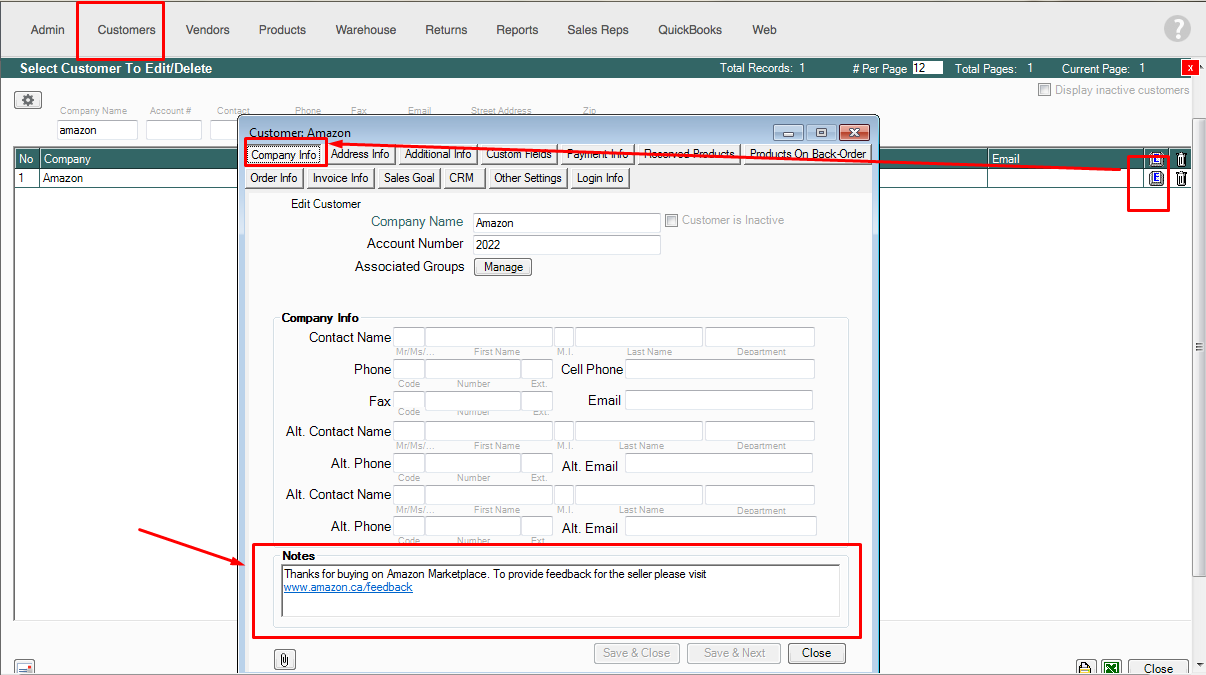The image size is (1206, 675).
Task: Check the Customer is Inactive checkbox
Action: click(672, 221)
